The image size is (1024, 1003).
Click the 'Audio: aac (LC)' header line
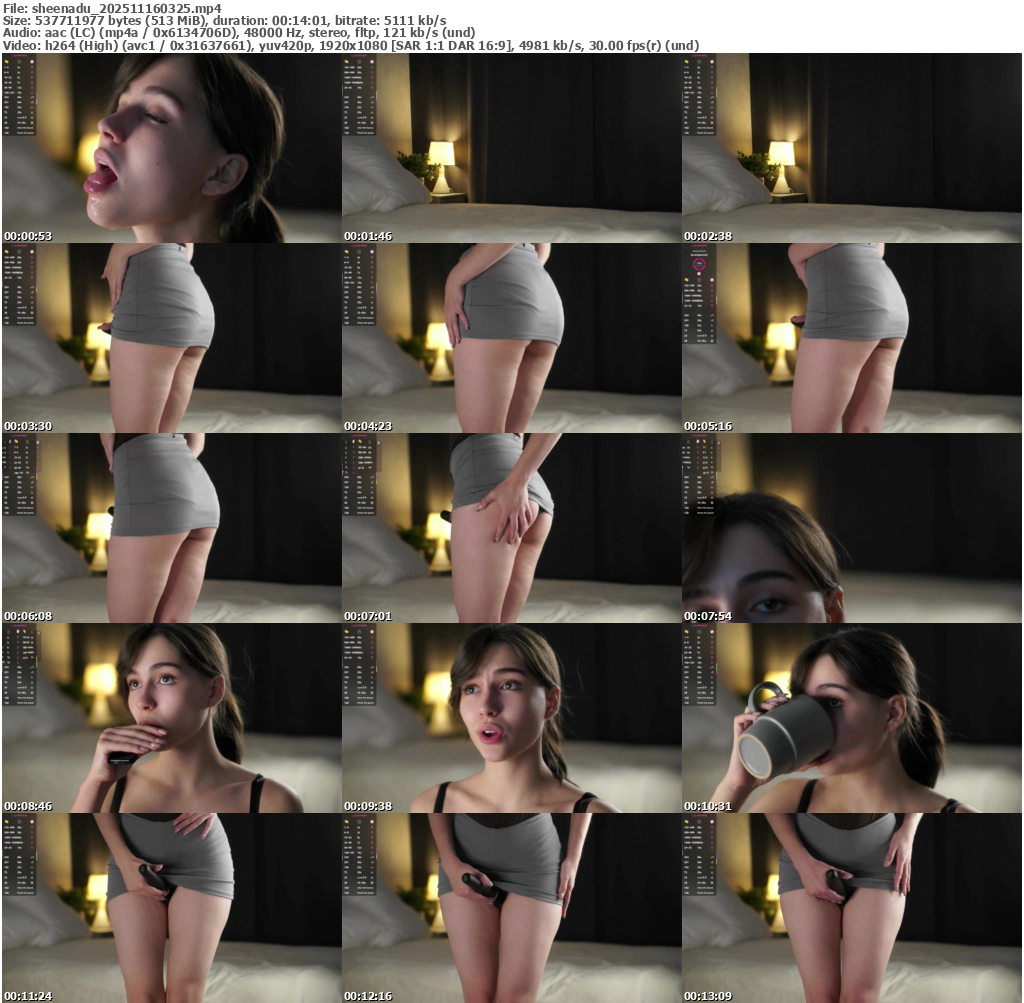pos(239,33)
